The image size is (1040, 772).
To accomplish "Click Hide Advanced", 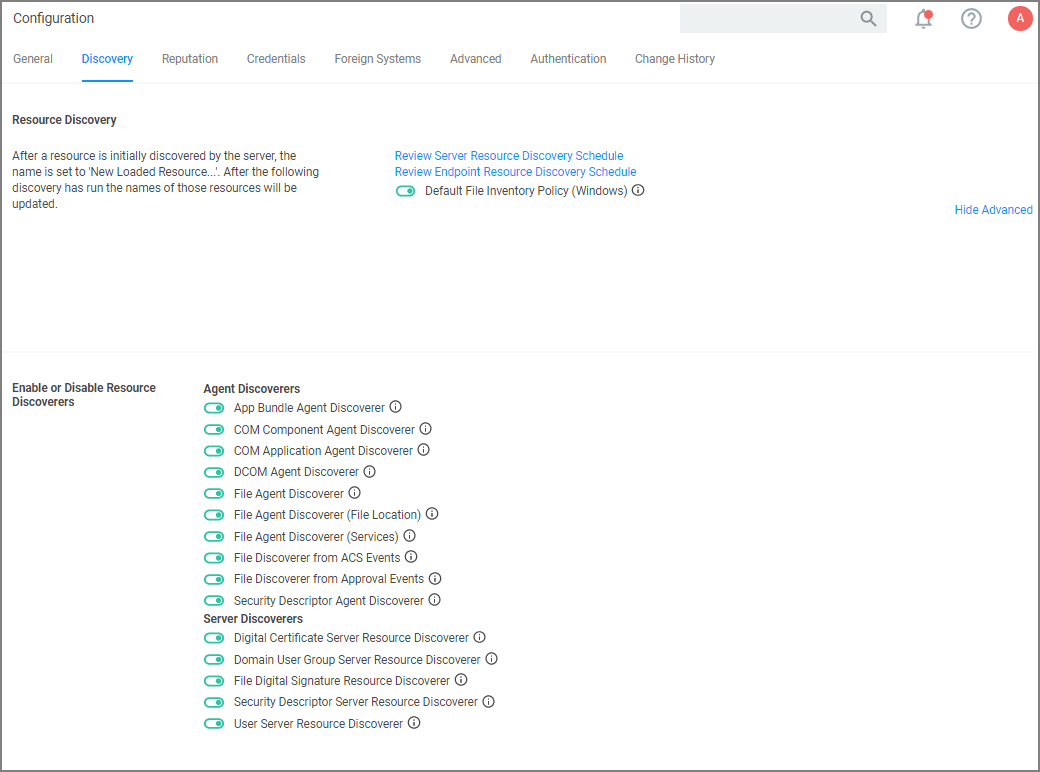I will 993,209.
